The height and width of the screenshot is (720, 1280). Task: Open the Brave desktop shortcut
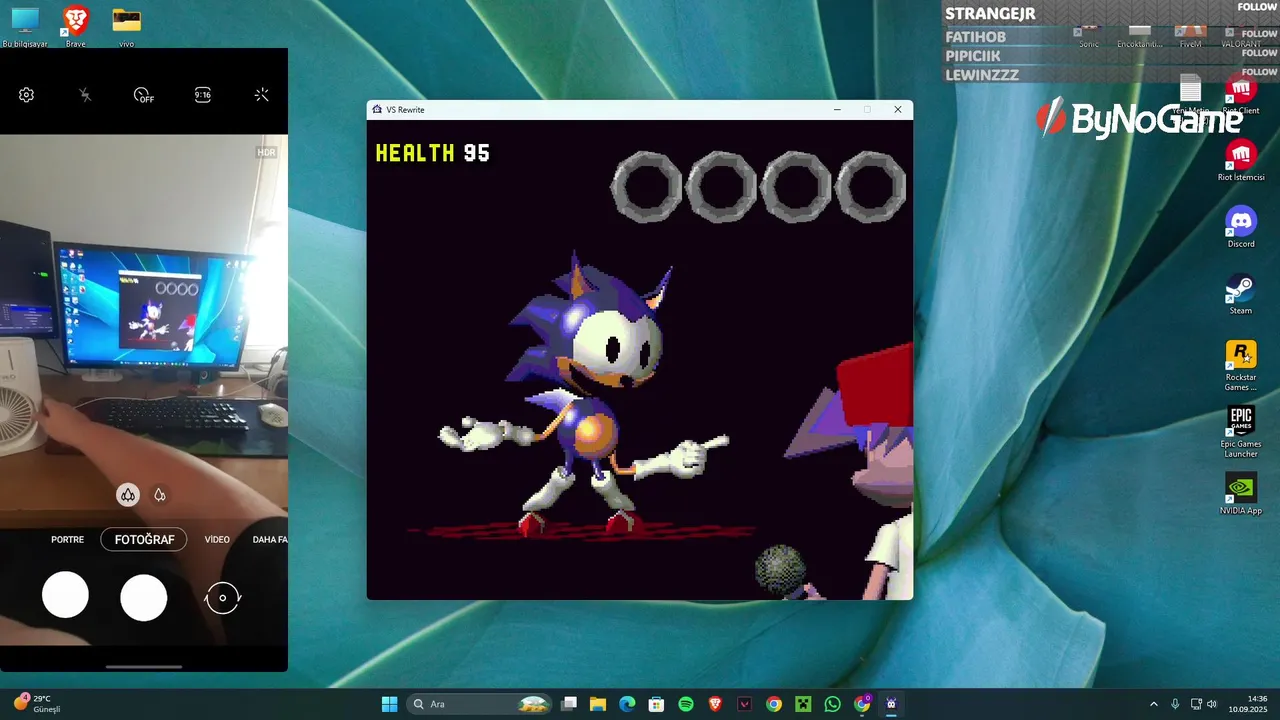[75, 27]
